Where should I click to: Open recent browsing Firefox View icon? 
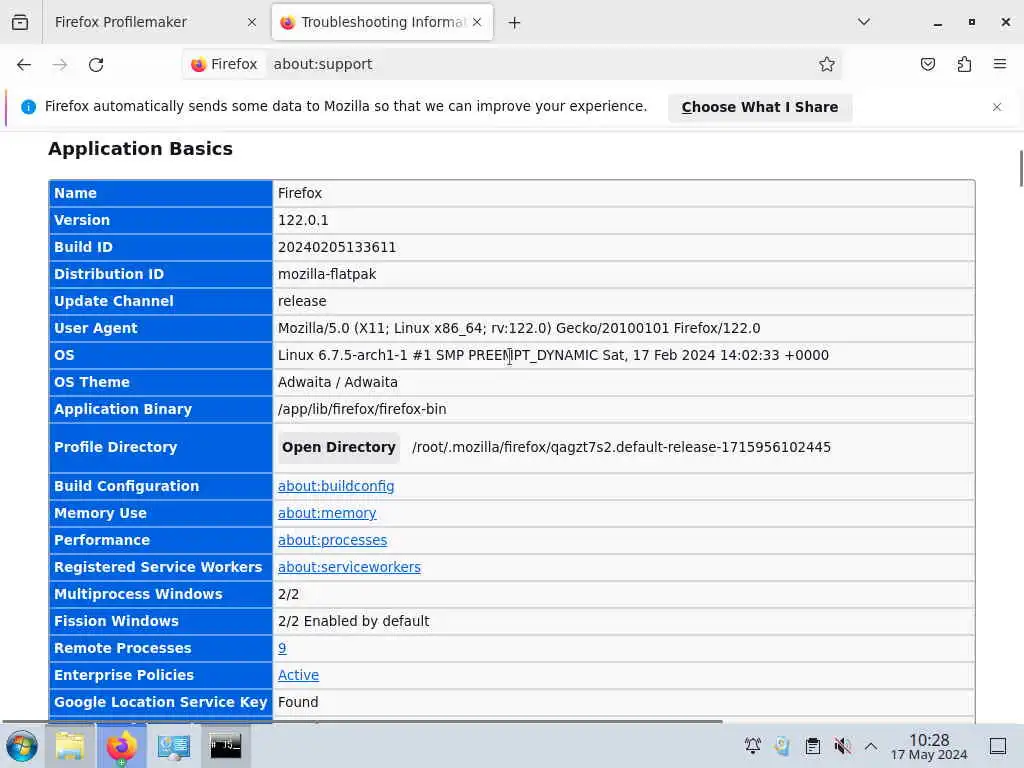20,22
